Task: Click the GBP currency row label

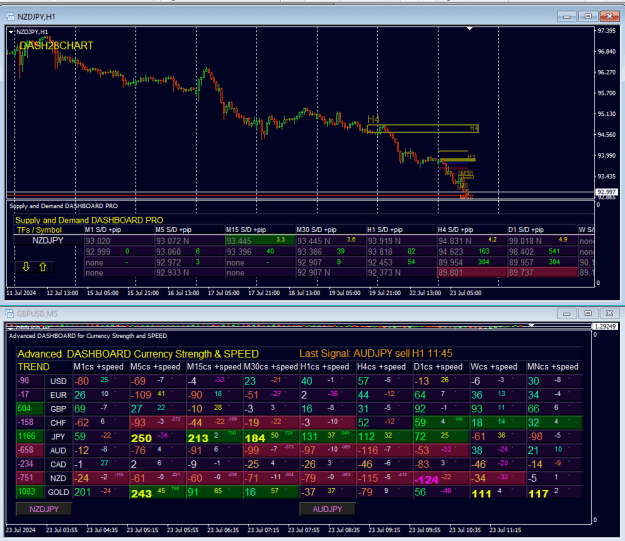Action: point(58,409)
